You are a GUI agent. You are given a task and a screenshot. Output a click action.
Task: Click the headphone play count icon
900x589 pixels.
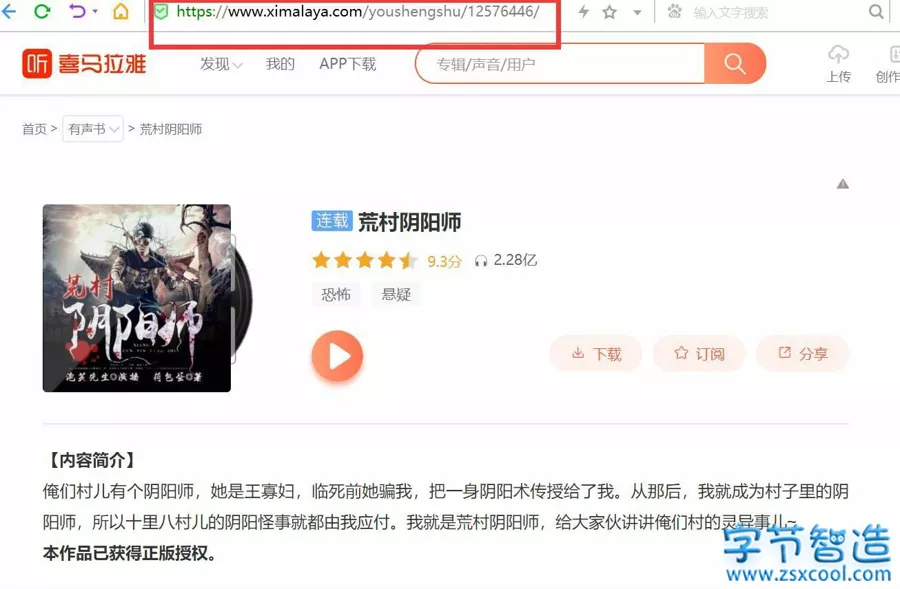(481, 261)
